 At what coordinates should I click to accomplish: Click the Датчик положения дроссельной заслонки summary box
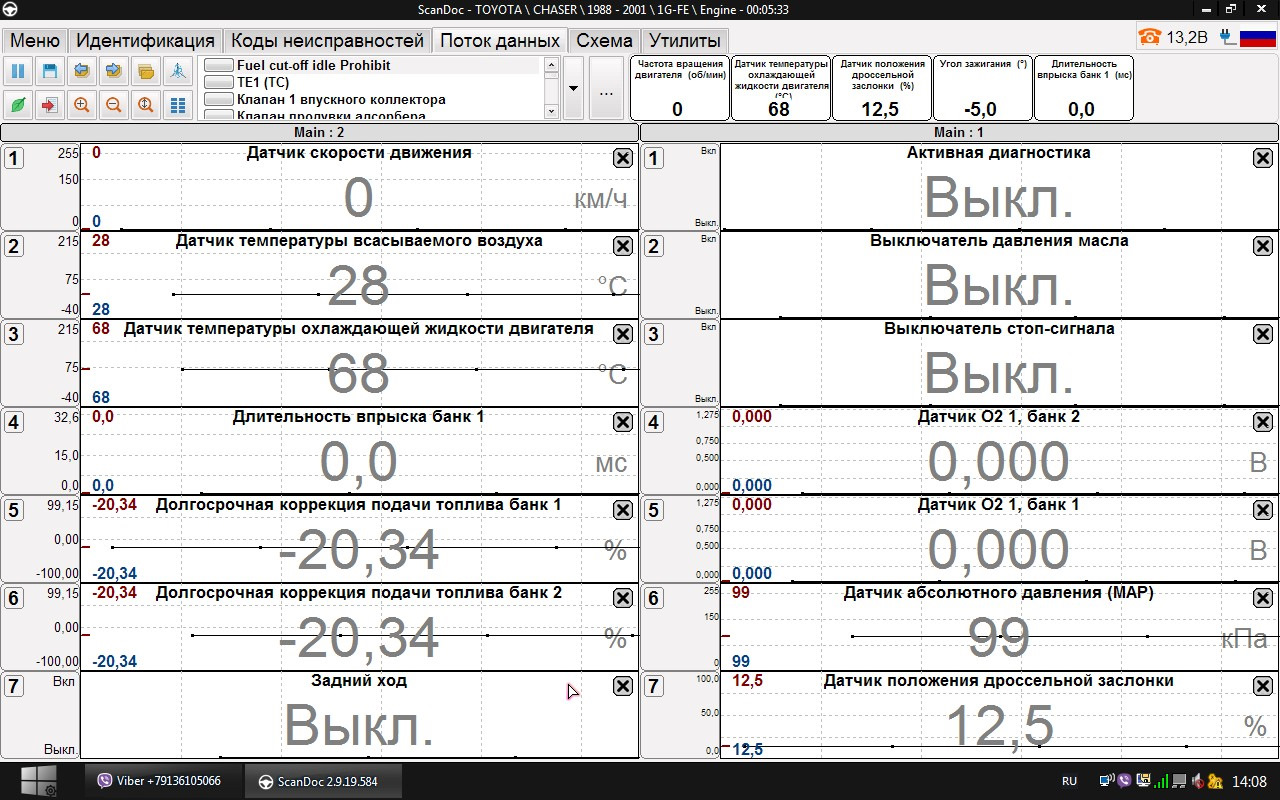click(x=881, y=88)
